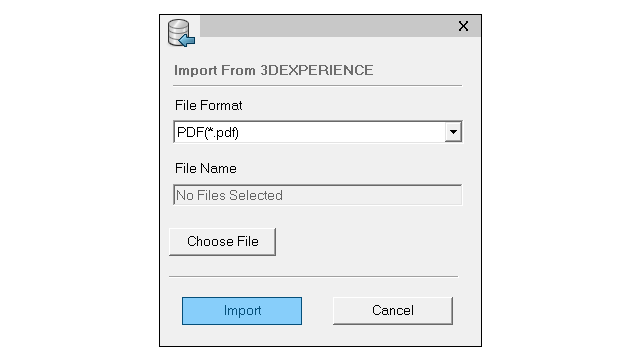
Task: Click the File Name label
Action: (x=206, y=169)
